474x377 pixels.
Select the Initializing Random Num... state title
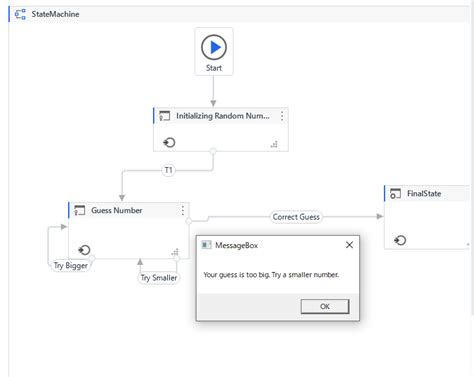click(223, 116)
